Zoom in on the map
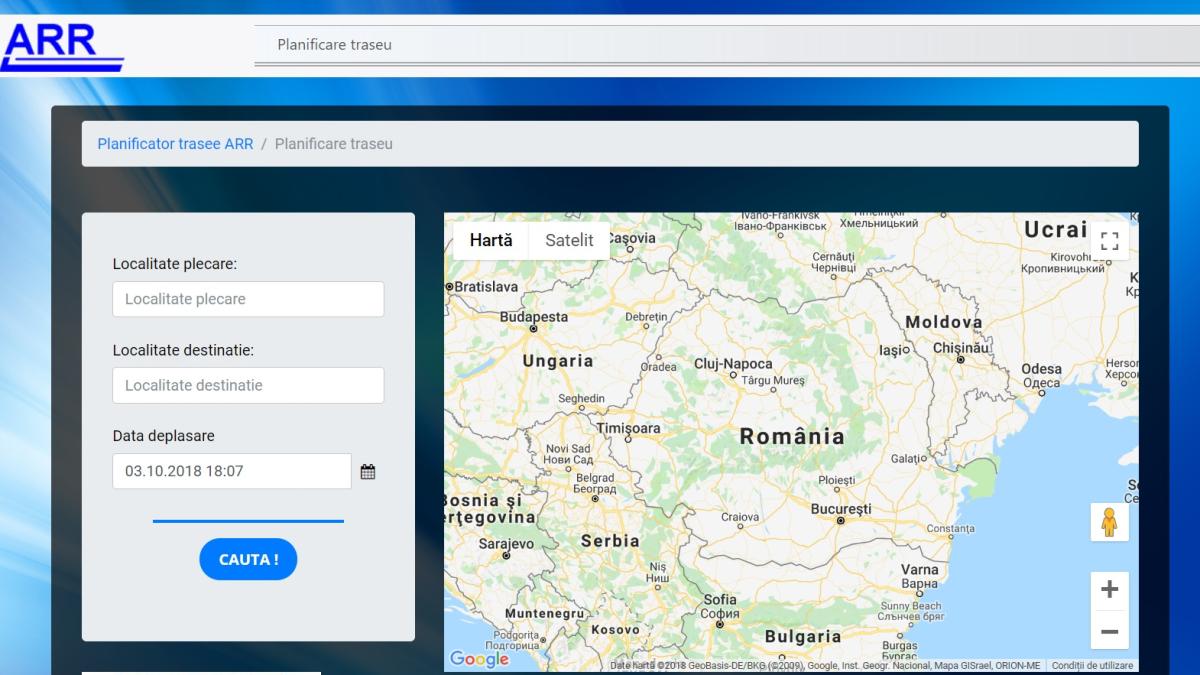Image resolution: width=1200 pixels, height=675 pixels. pyautogui.click(x=1109, y=590)
